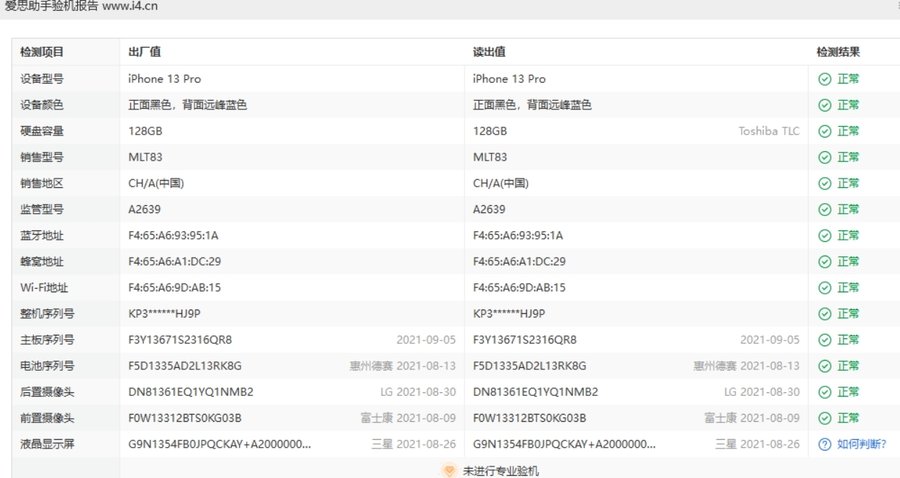Viewport: 900px width, 478px height.
Task: Click the green check icon in 设备颜色 row
Action: [x=824, y=105]
